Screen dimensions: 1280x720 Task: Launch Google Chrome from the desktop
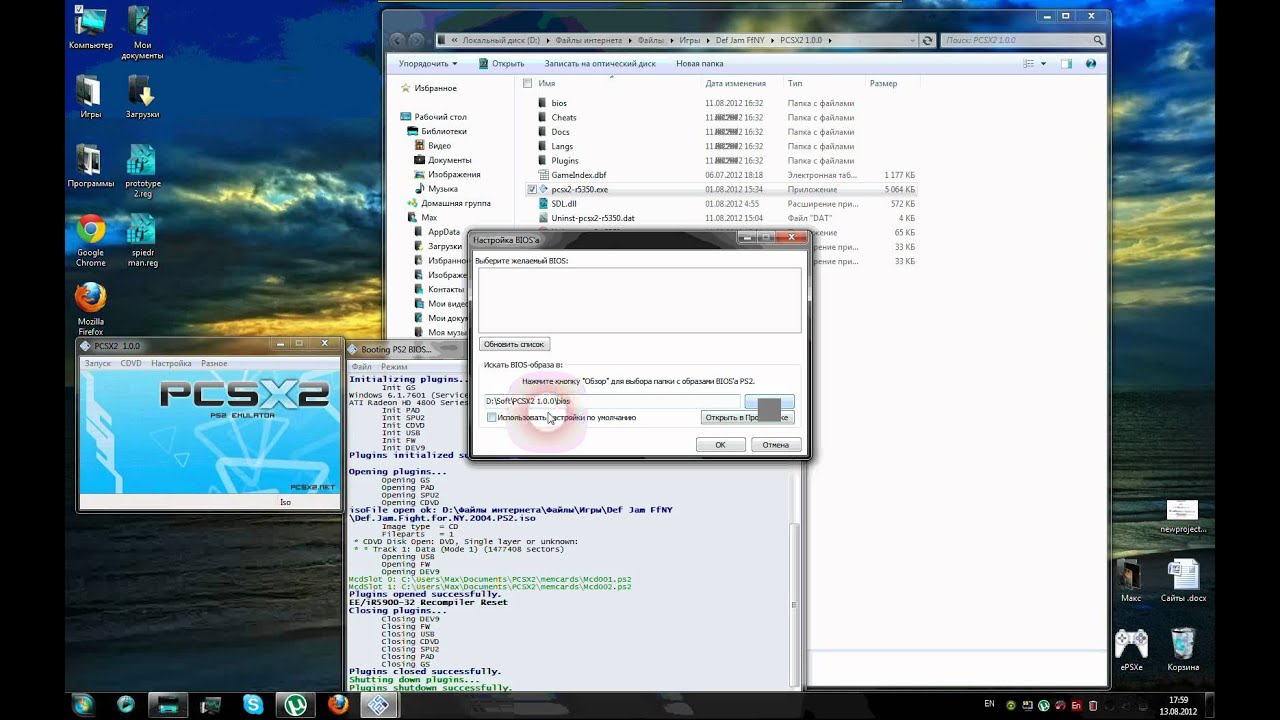pyautogui.click(x=90, y=241)
